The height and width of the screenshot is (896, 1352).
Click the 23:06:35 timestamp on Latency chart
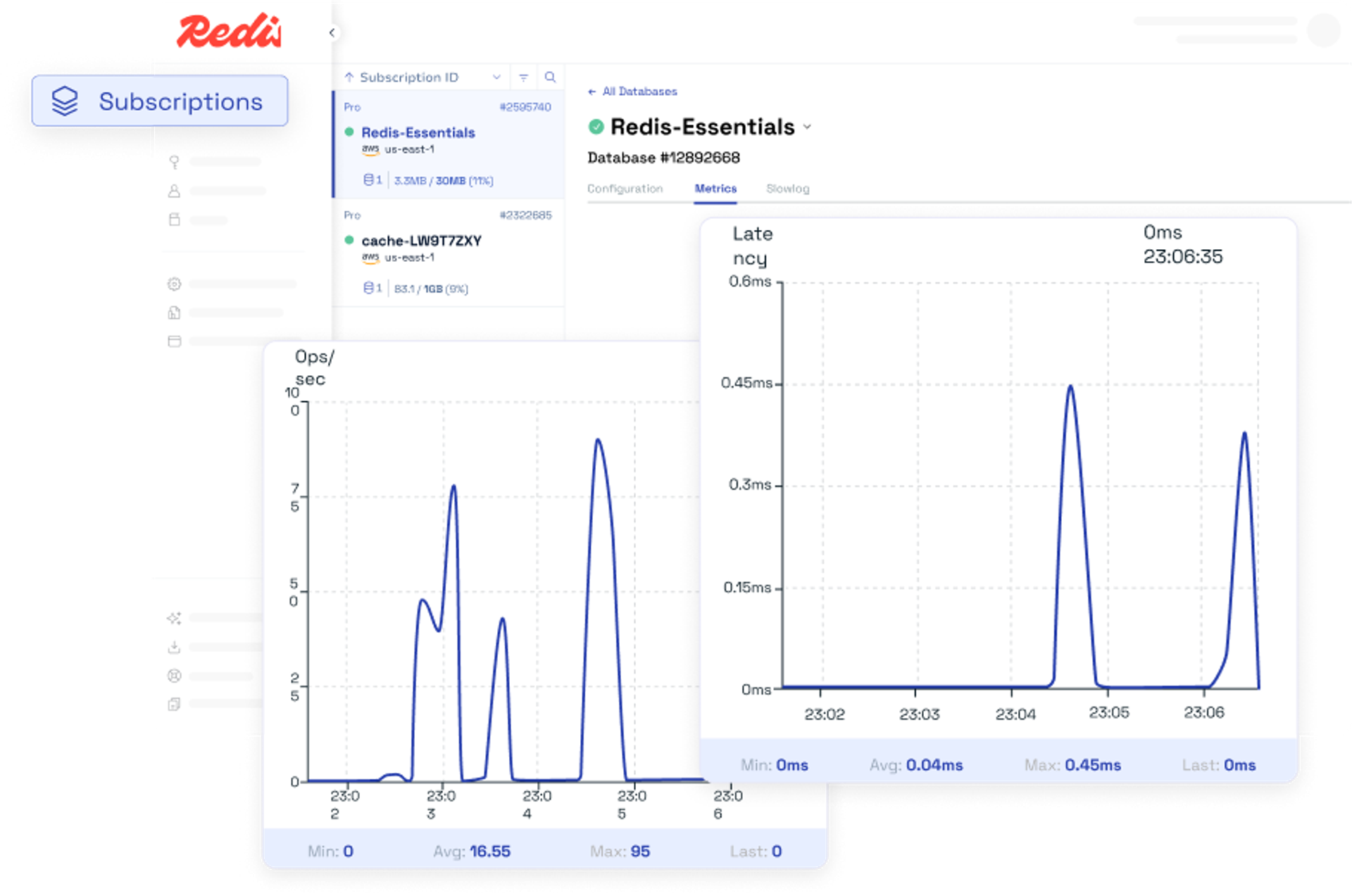click(x=1183, y=256)
